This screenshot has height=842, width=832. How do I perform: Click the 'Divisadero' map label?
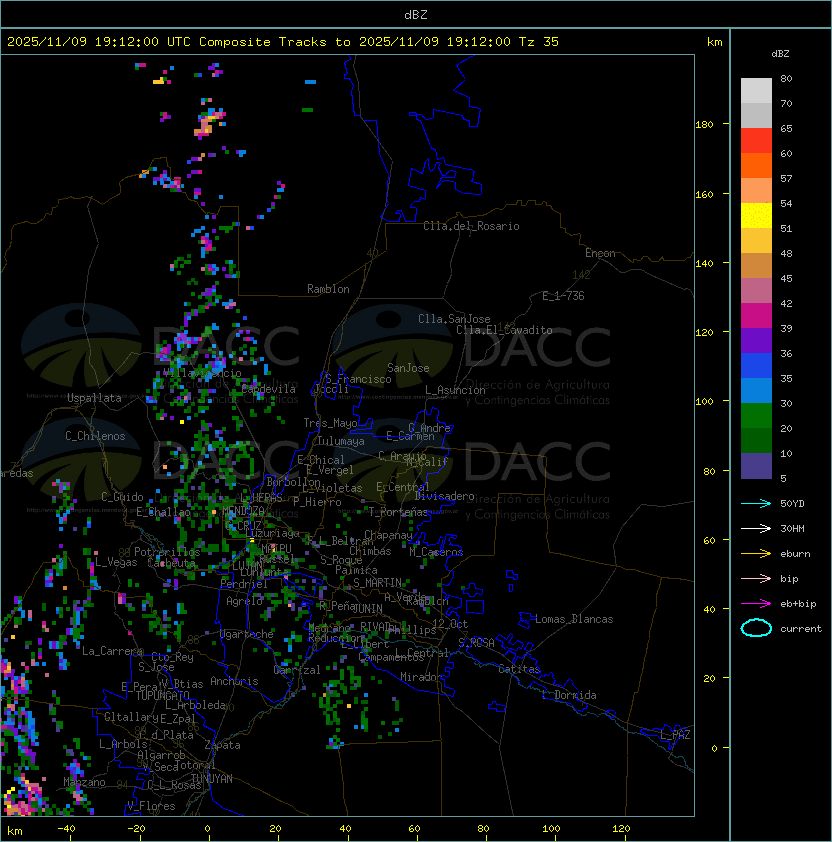tap(444, 496)
